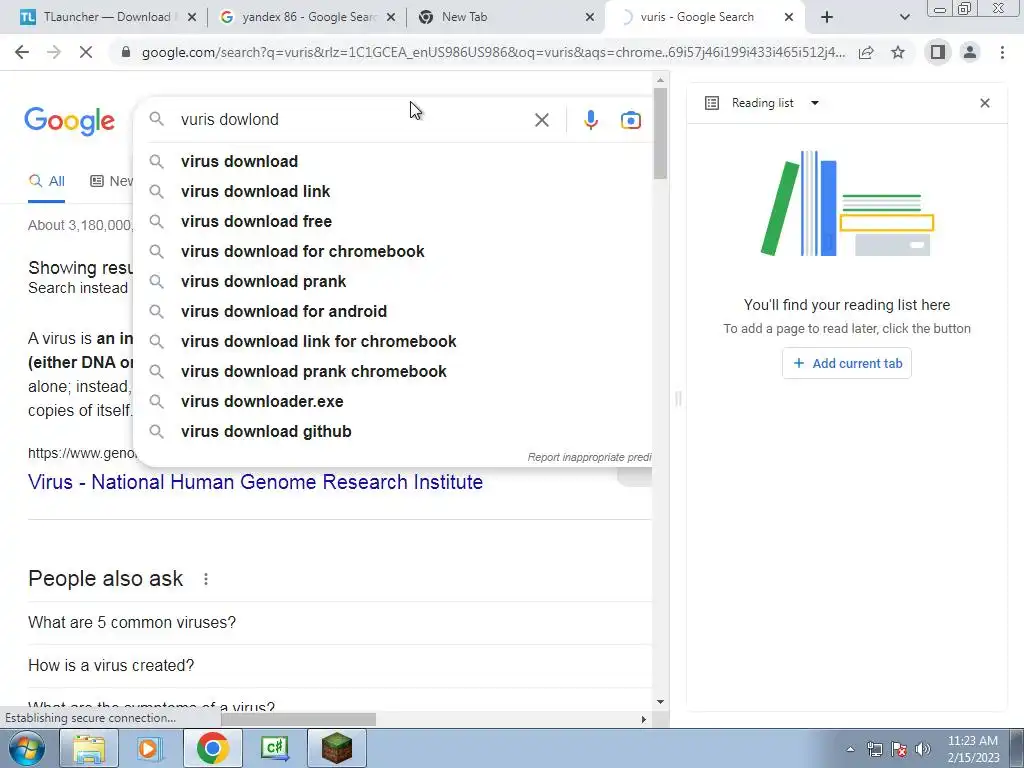This screenshot has height=768, width=1024.
Task: Click the Reading list panel icon
Action: [x=712, y=103]
